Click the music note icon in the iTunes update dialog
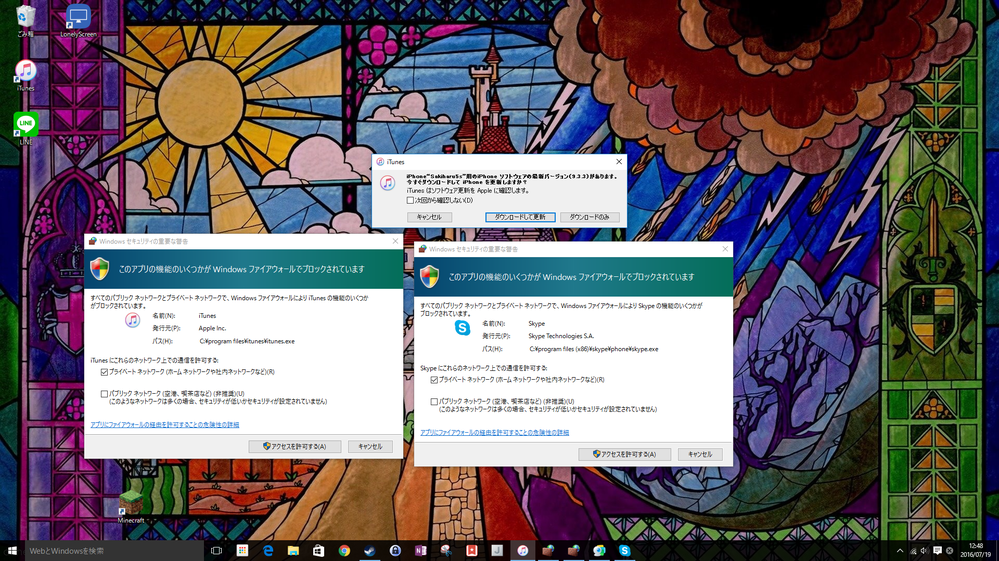 coord(387,184)
